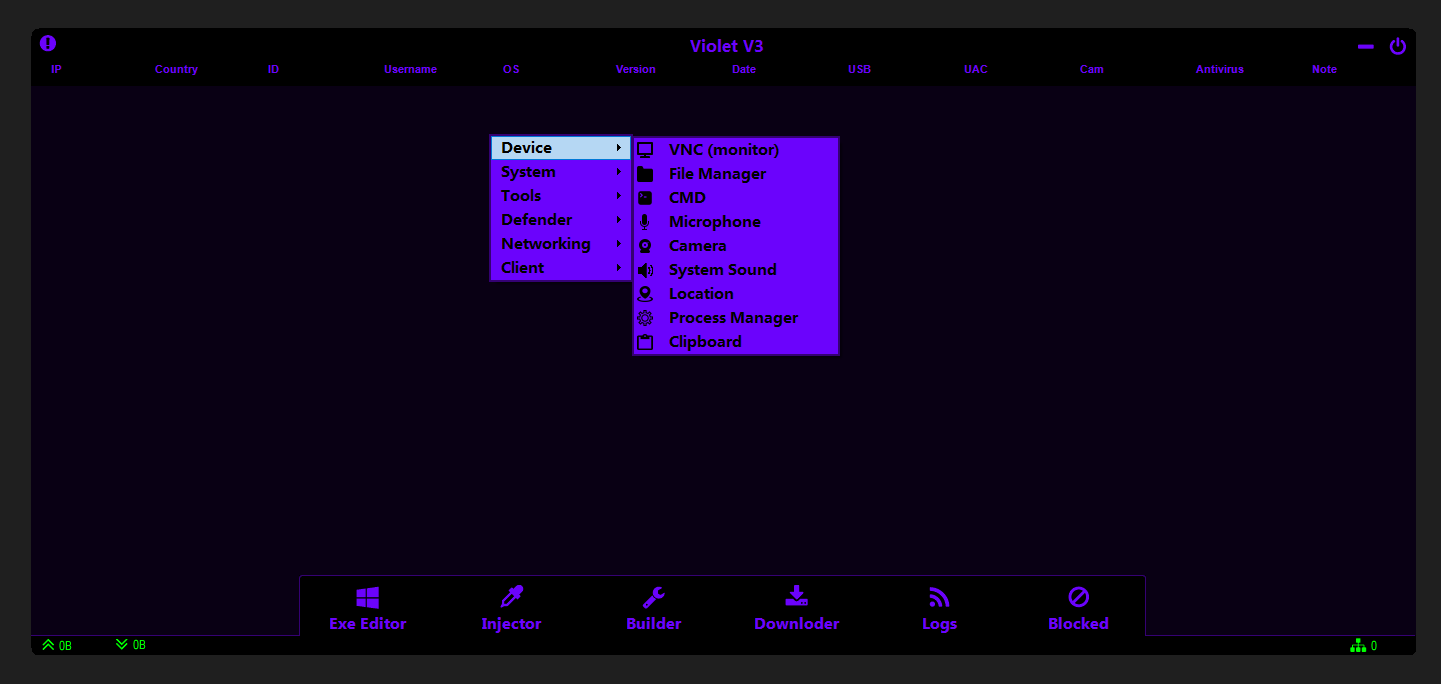Image resolution: width=1441 pixels, height=684 pixels.
Task: Click the power icon at top right
Action: [x=1398, y=46]
